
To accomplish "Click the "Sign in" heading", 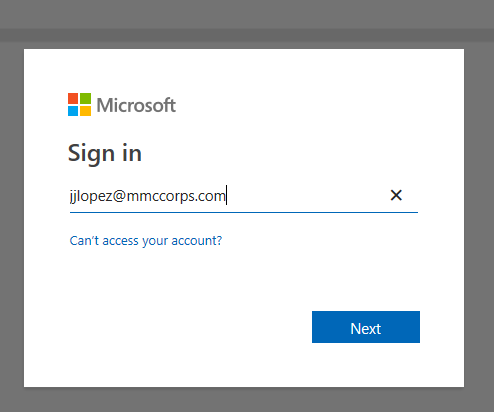I will pos(105,153).
